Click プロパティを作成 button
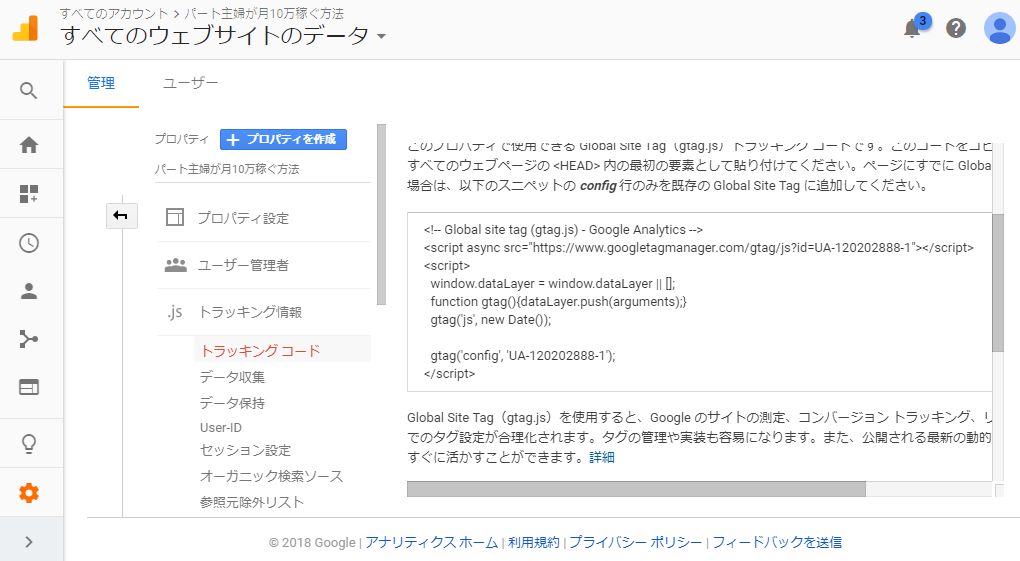The image size is (1020, 561). [283, 139]
